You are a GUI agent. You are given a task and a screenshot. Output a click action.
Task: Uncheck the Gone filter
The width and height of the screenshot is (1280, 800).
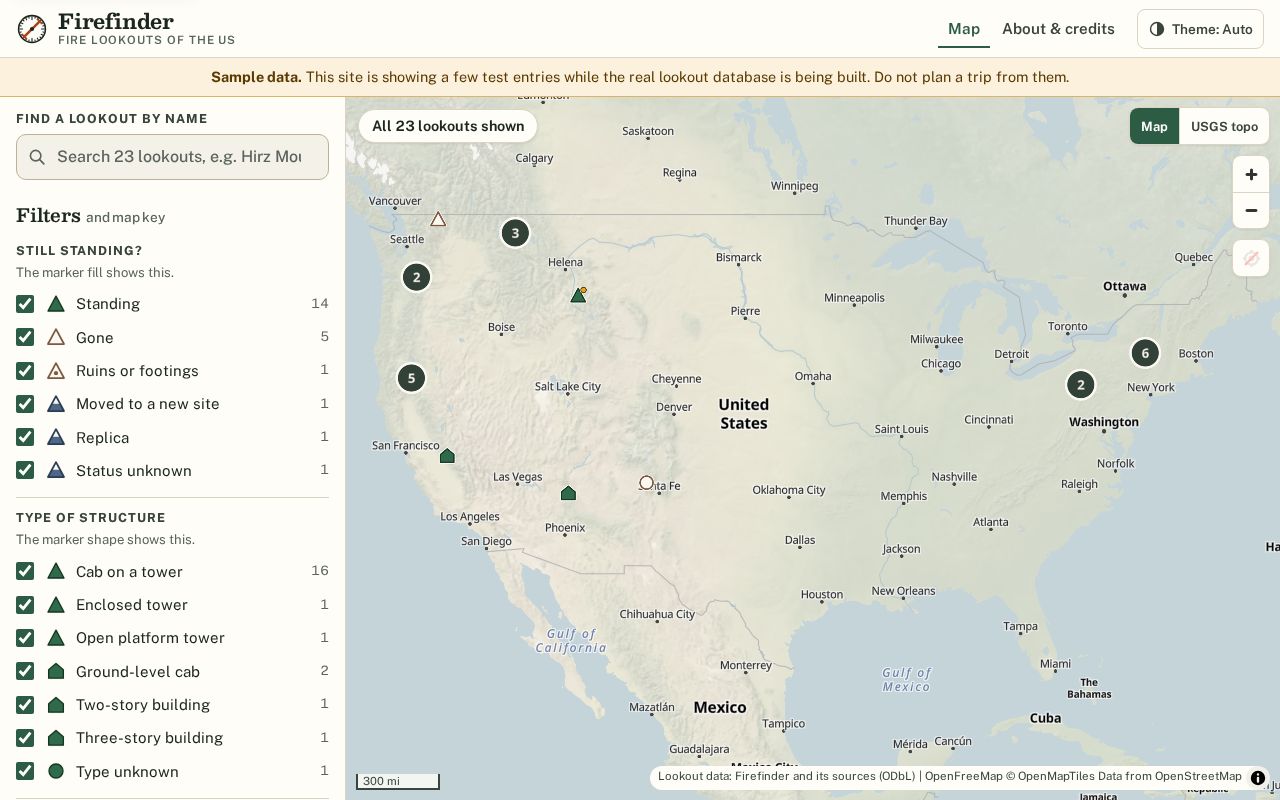pyautogui.click(x=25, y=337)
